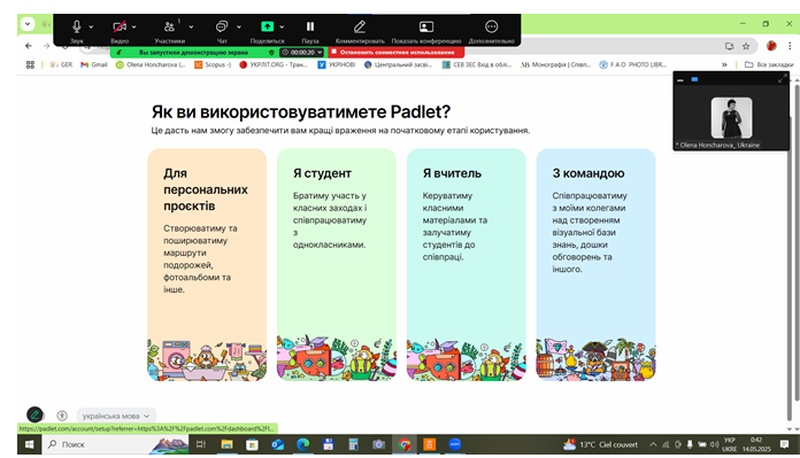Open the Все закладки folder
Viewport: 800px width, 458px height.
[x=769, y=65]
